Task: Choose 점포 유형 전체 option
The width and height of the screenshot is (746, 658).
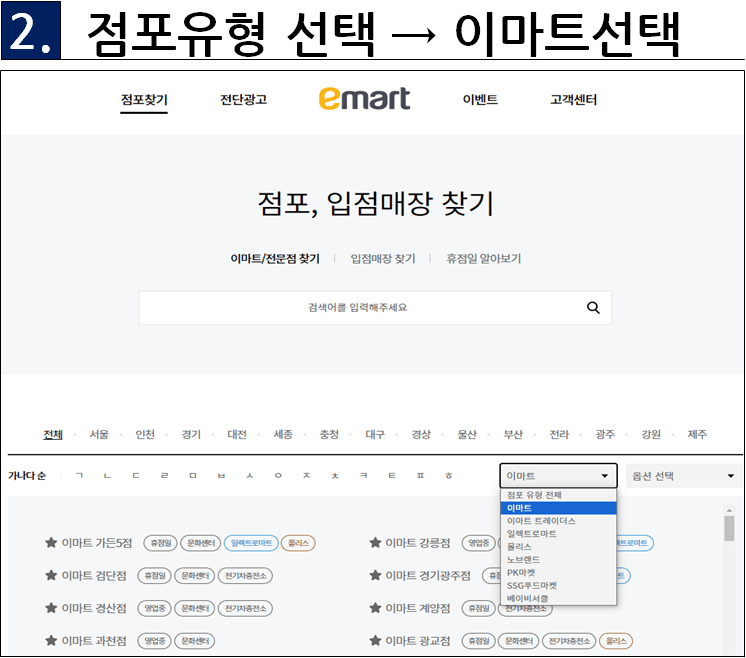Action: click(558, 495)
